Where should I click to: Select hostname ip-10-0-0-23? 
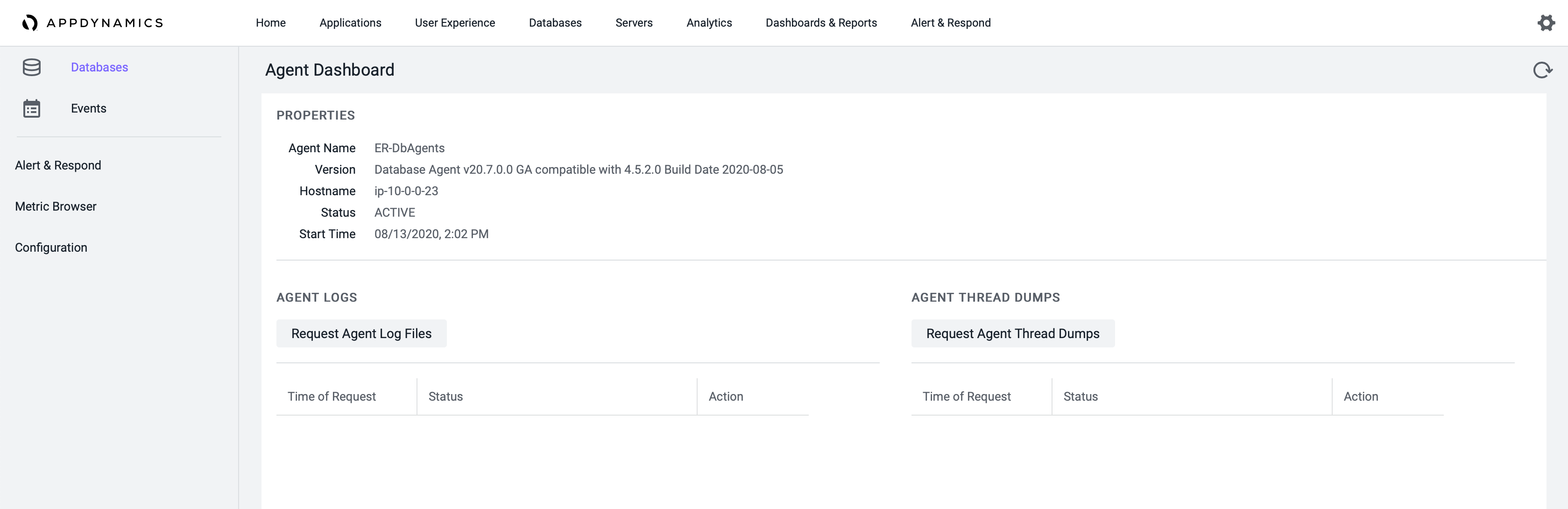[x=406, y=191]
